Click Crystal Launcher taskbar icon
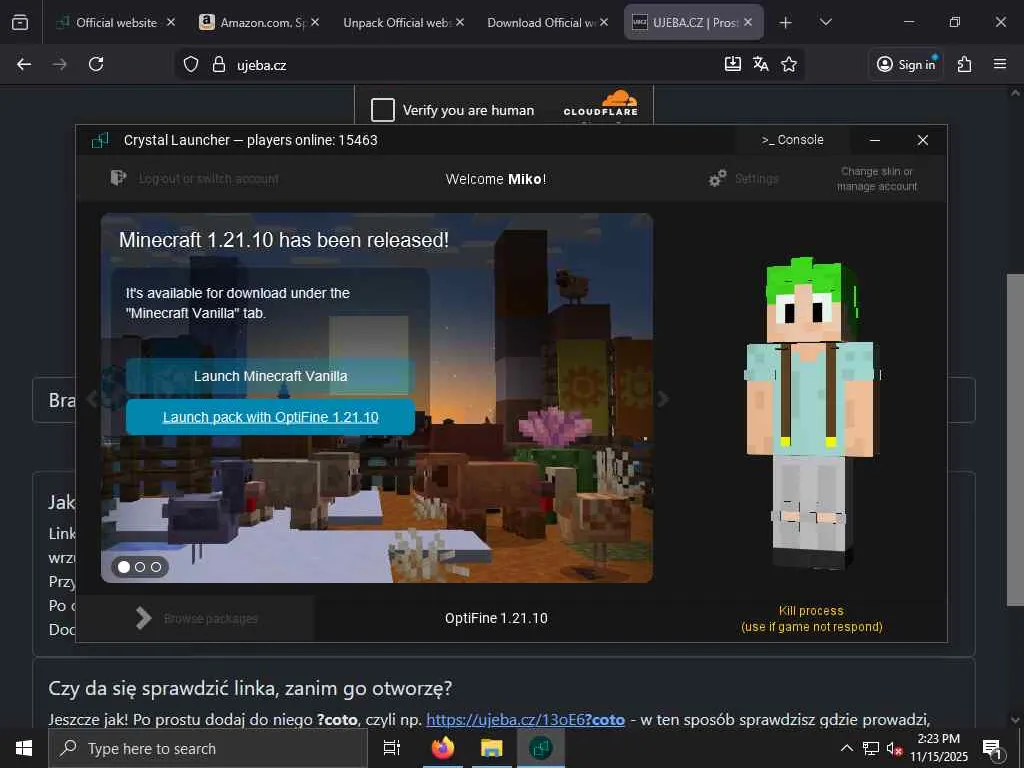Viewport: 1024px width, 768px height. 541,748
